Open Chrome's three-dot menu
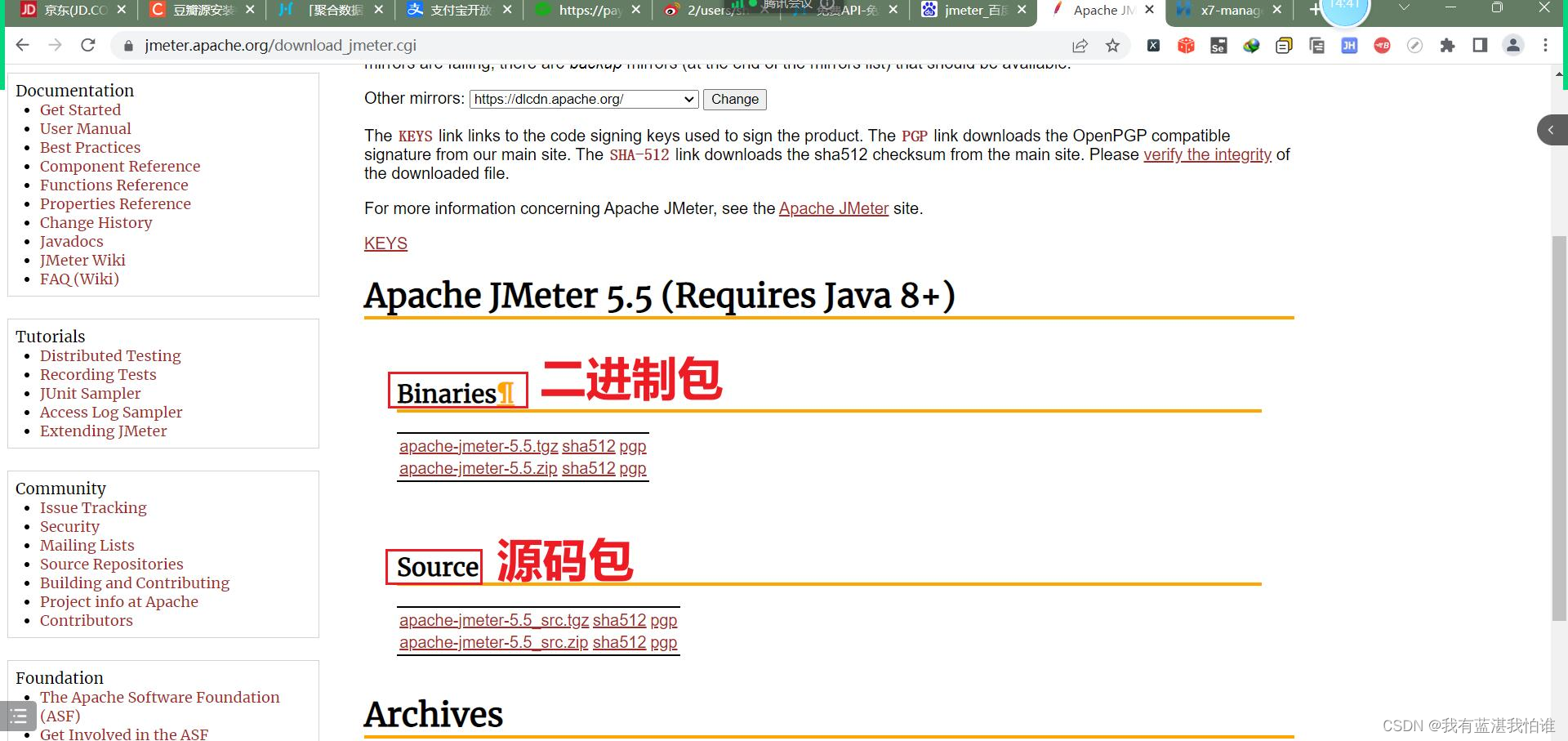 pos(1545,46)
